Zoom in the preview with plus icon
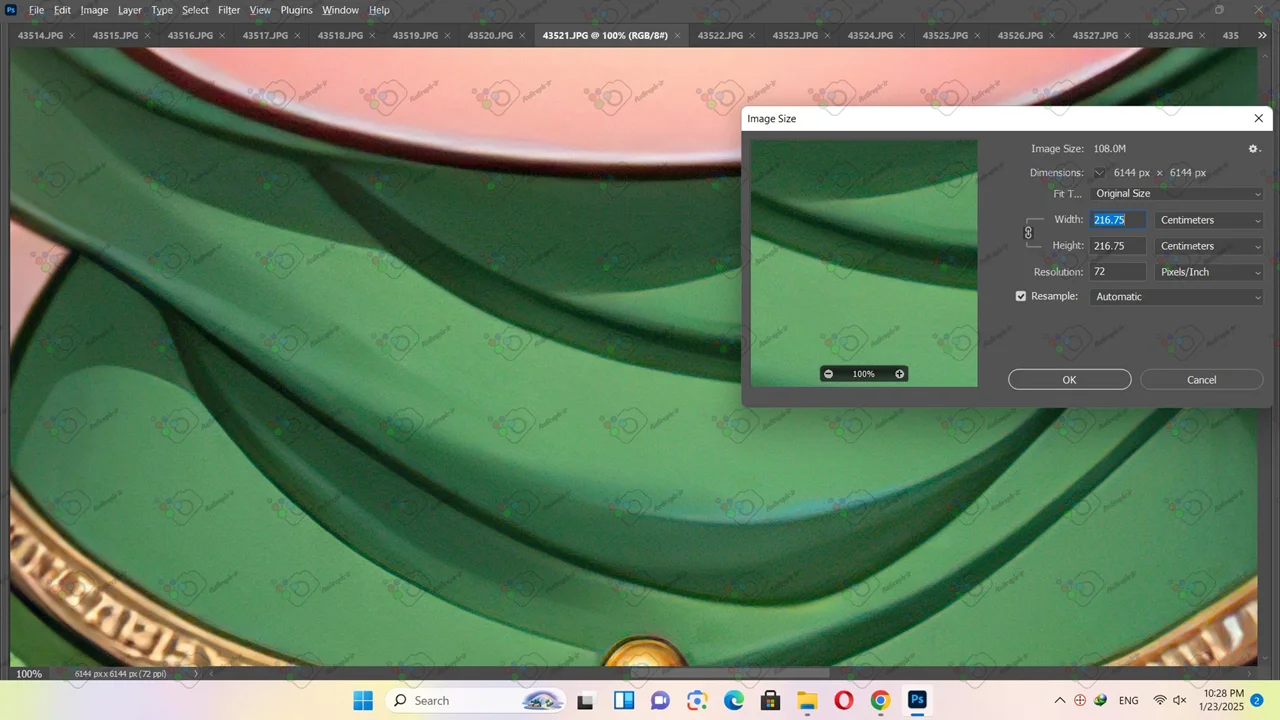1280x720 pixels. pyautogui.click(x=900, y=374)
